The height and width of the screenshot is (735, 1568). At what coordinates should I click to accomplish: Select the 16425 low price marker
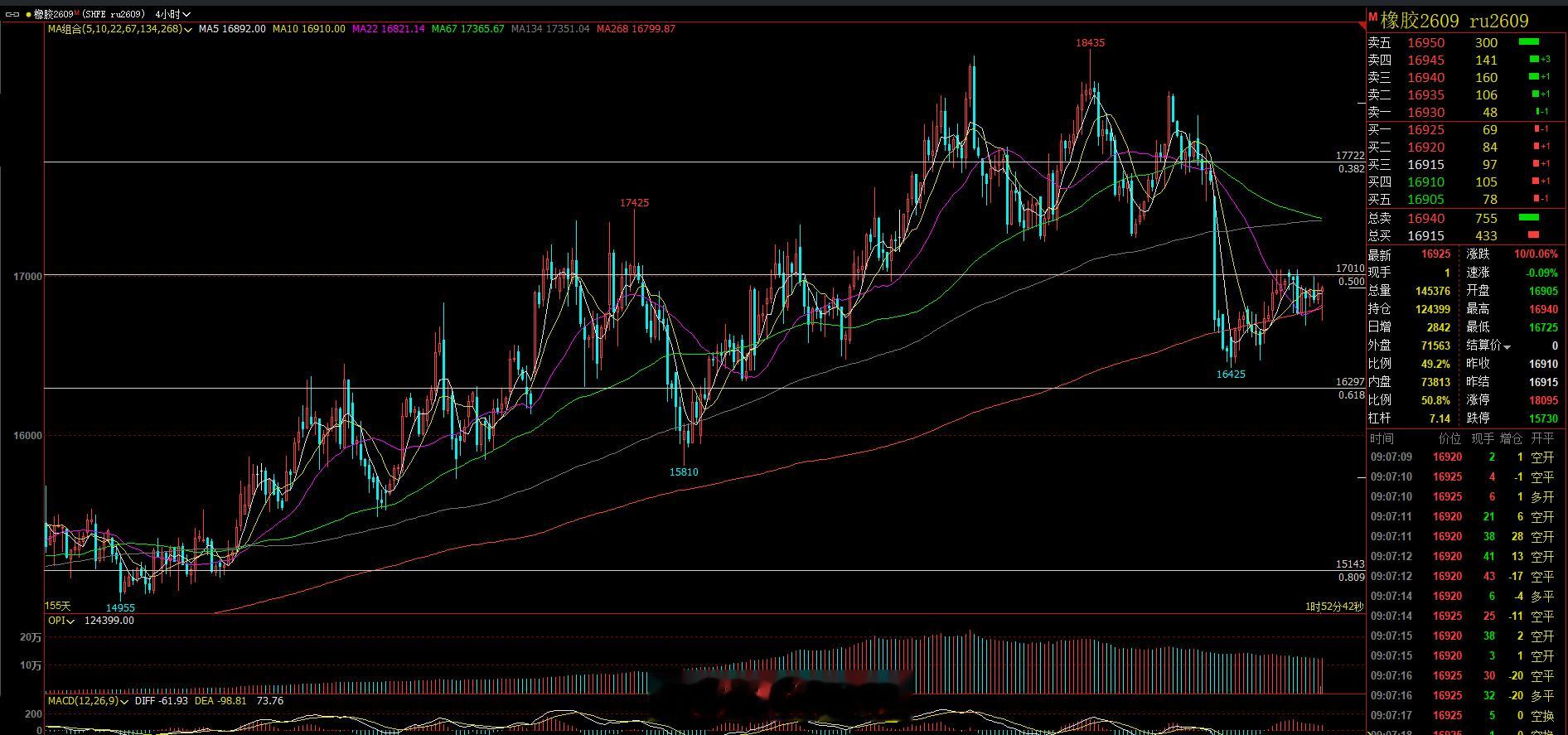pos(1231,375)
